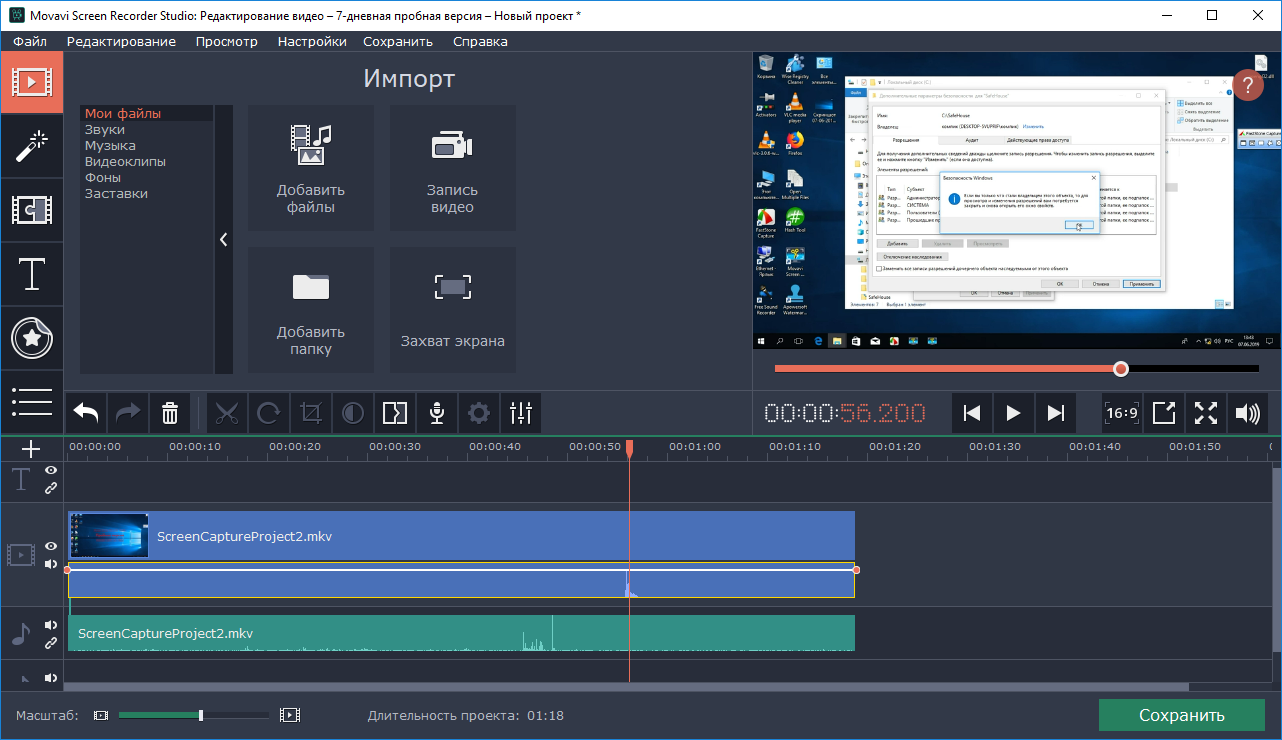Viewport: 1282px width, 740px height.
Task: Open audio equalizer properties icon
Action: click(x=521, y=412)
